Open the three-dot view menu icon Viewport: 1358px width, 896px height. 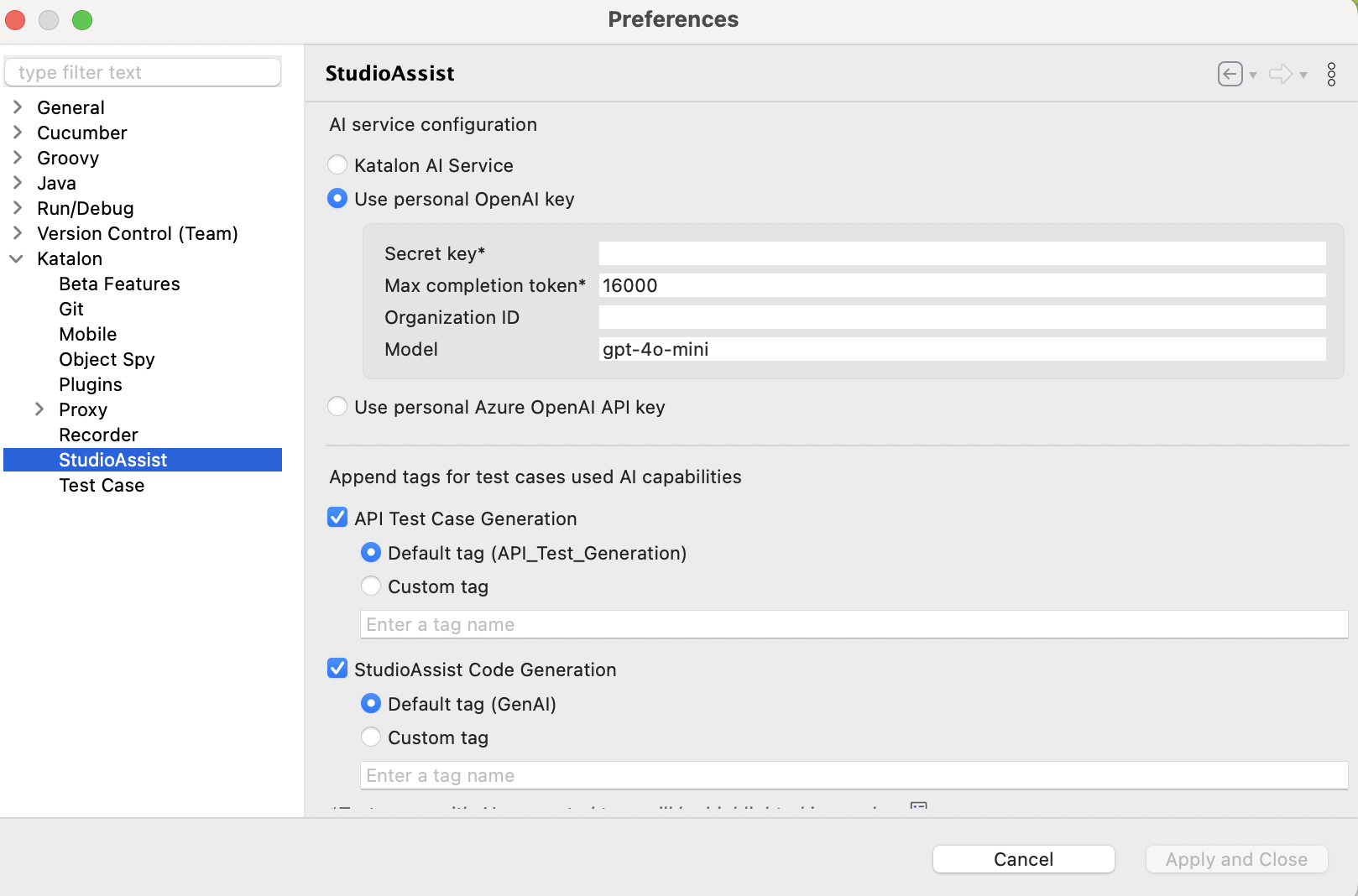[1331, 74]
